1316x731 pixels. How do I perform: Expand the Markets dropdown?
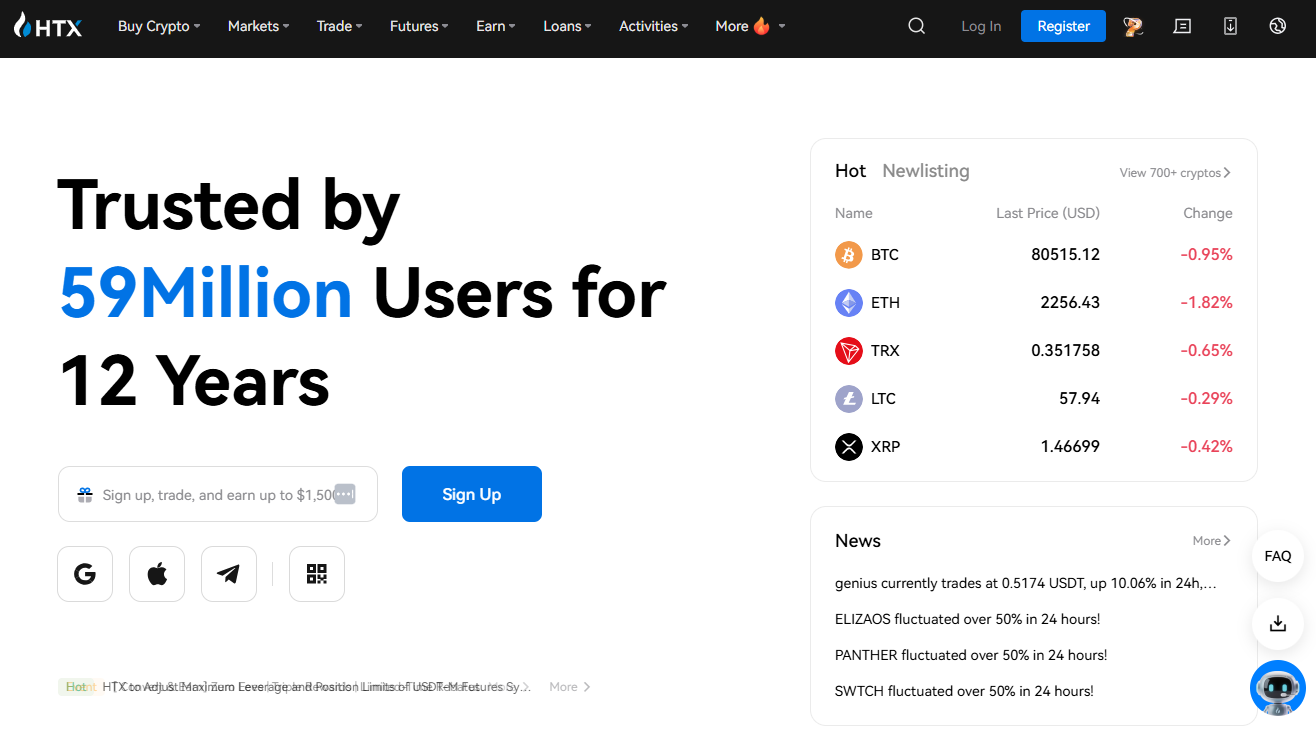[x=258, y=26]
